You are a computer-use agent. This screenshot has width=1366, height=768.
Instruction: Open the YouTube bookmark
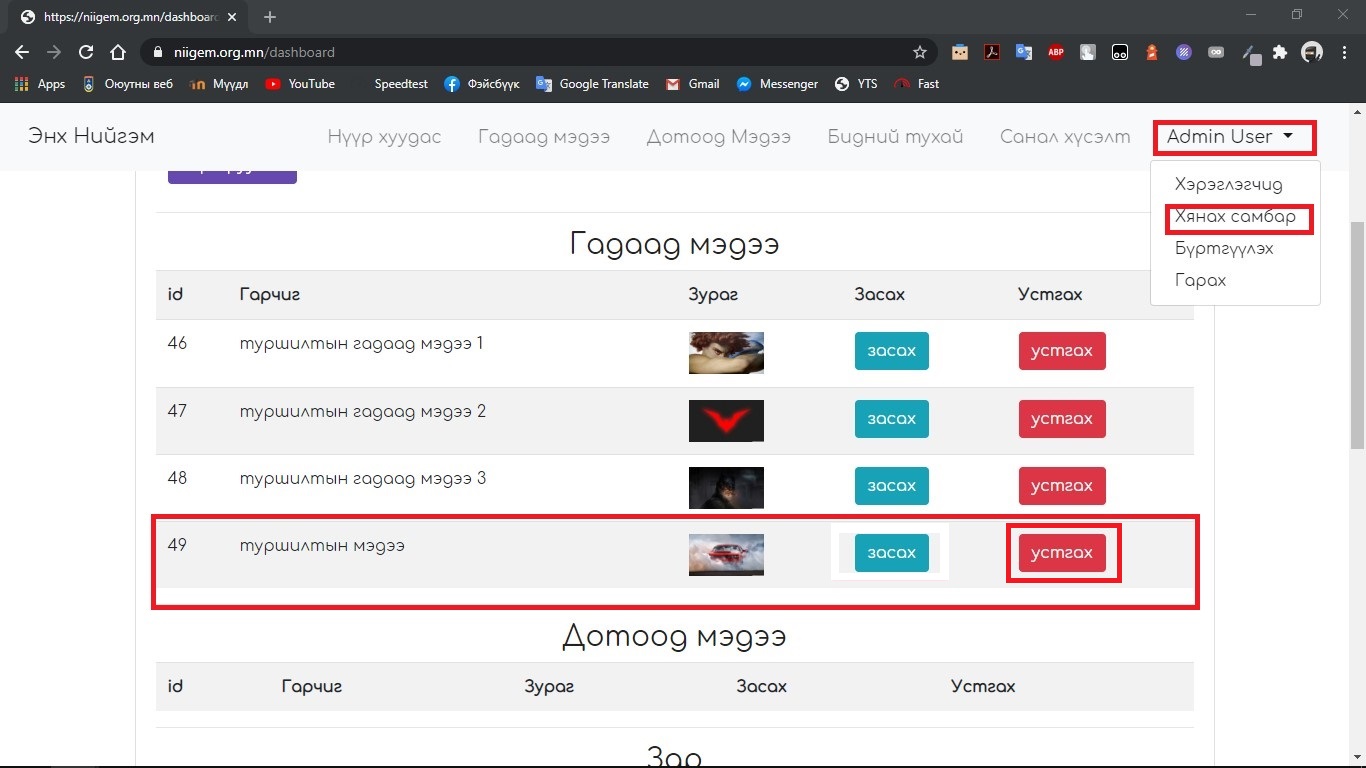tap(300, 84)
